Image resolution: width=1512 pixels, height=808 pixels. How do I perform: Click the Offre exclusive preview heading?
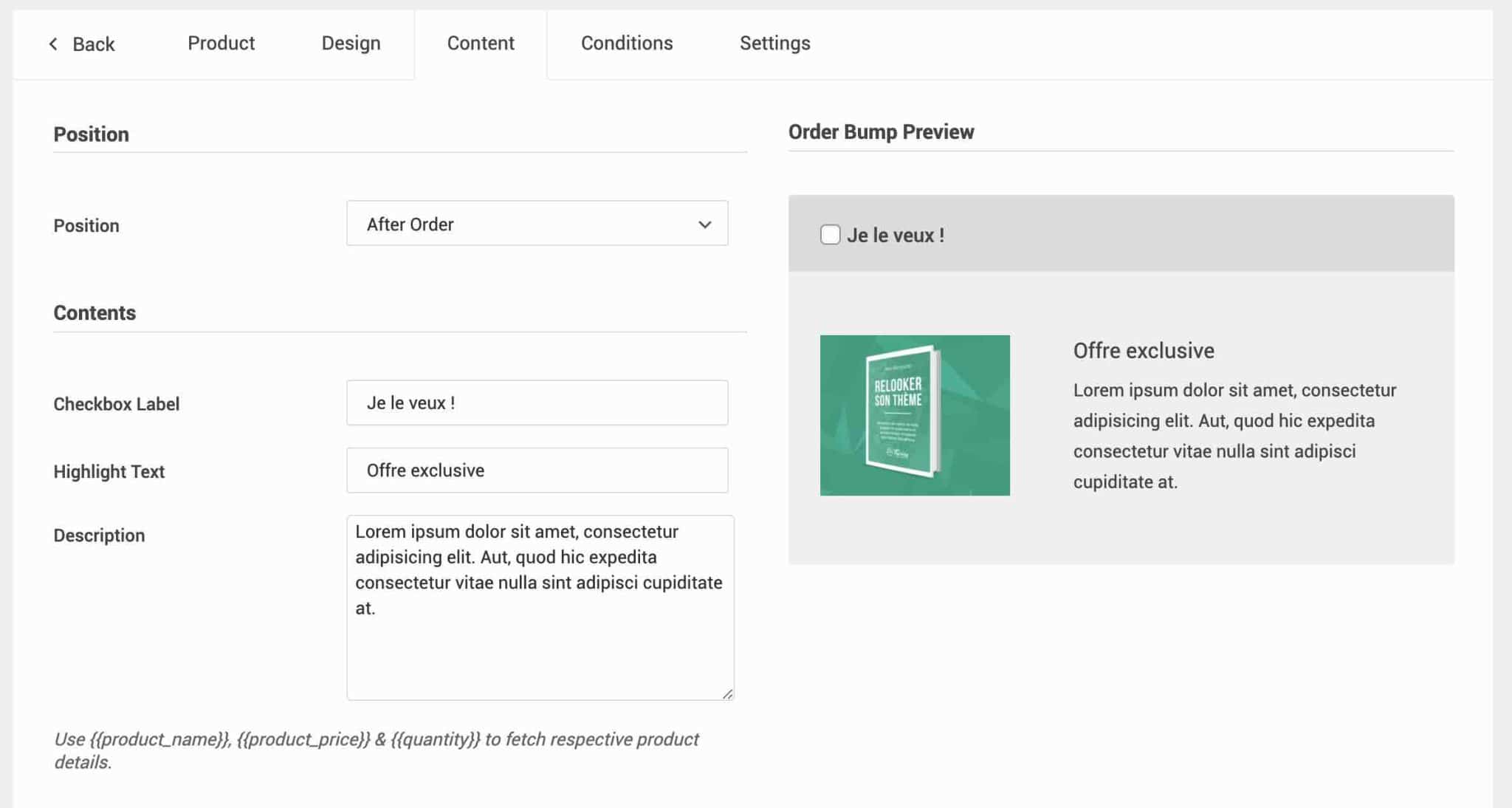(1143, 351)
